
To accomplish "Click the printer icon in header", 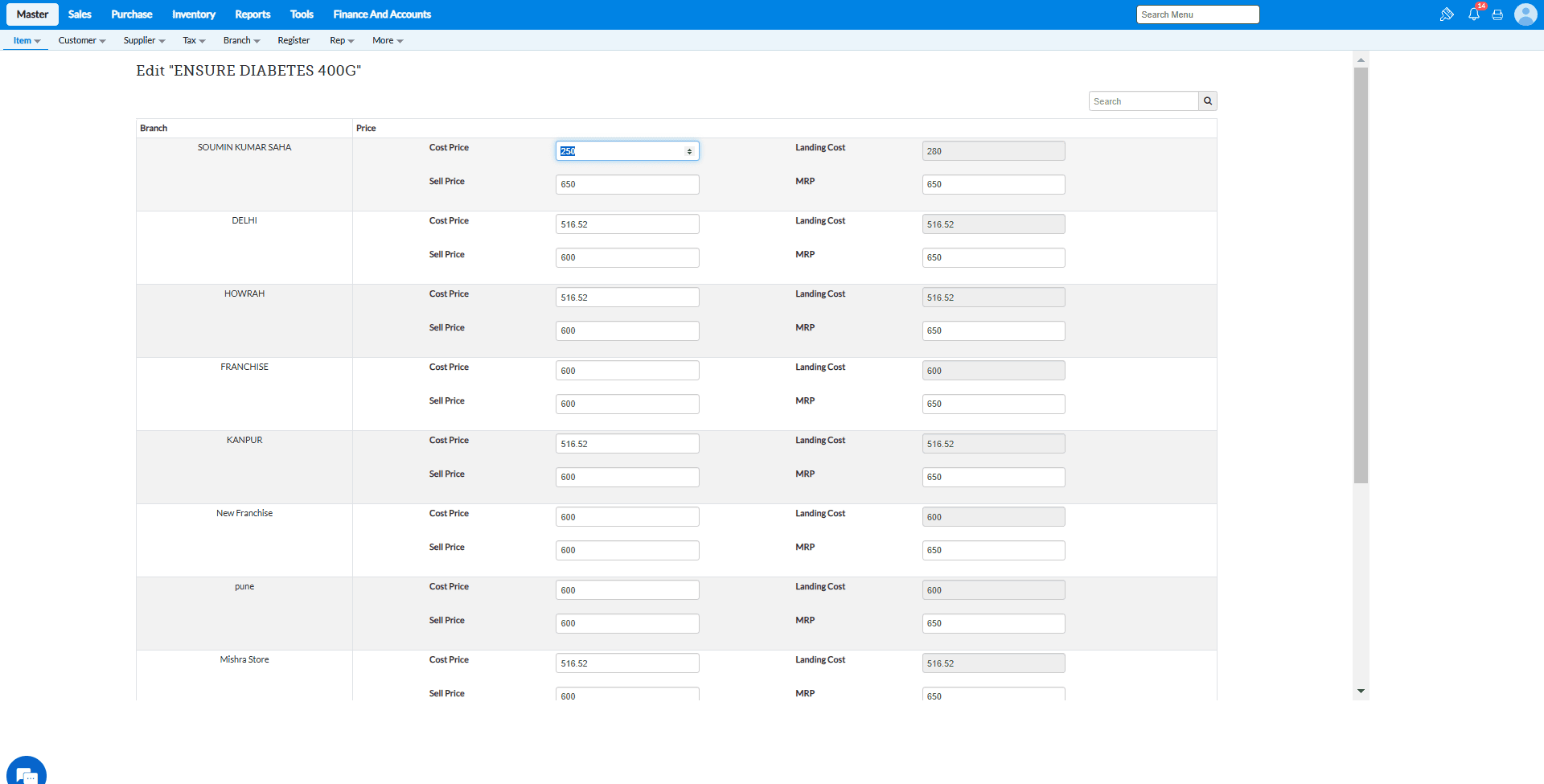I will [x=1497, y=14].
